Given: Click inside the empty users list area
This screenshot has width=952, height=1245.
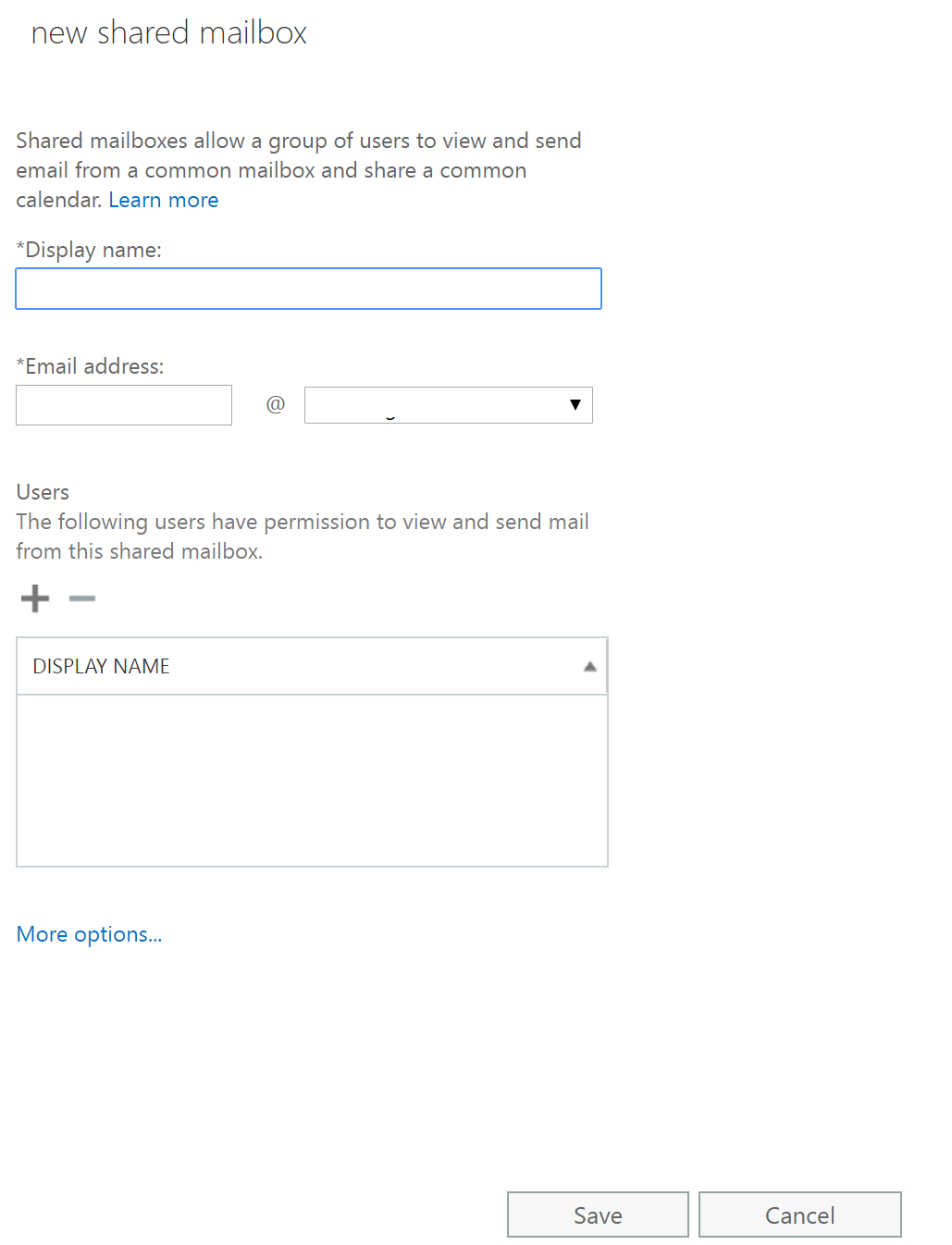Looking at the screenshot, I should pos(312,780).
